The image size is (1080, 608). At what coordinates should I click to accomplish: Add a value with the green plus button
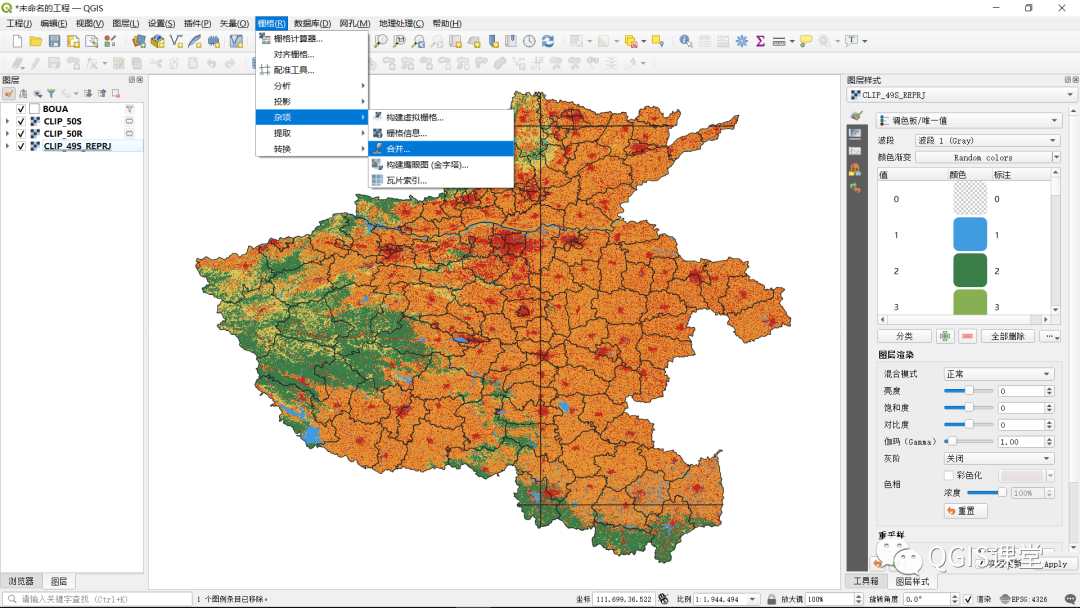coord(945,336)
